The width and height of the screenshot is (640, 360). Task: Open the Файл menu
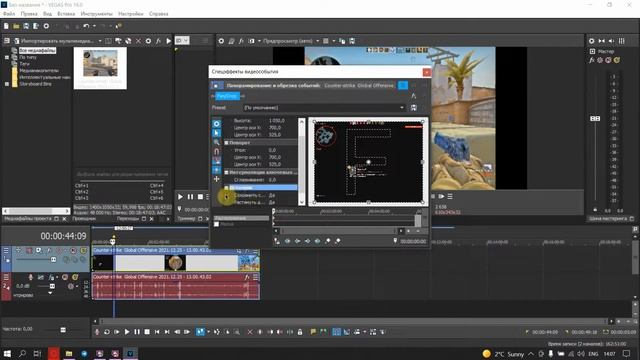click(x=9, y=14)
